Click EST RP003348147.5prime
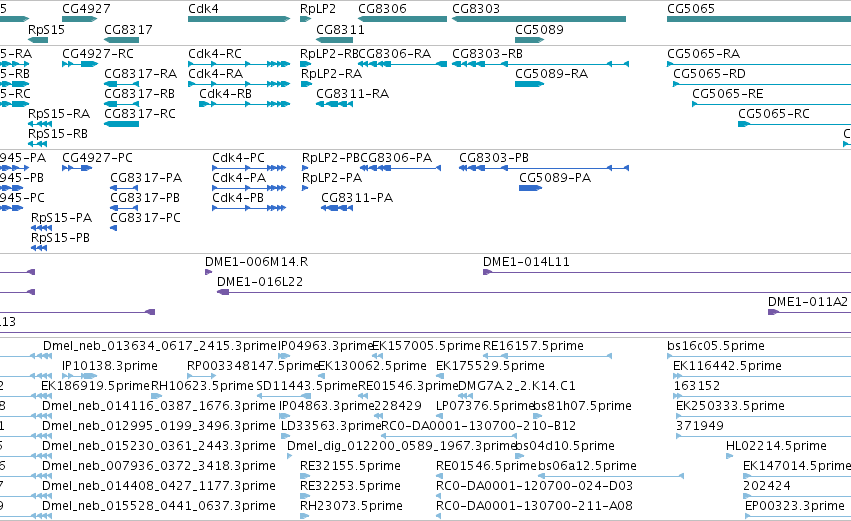Viewport: 851px width, 521px height. (253, 366)
